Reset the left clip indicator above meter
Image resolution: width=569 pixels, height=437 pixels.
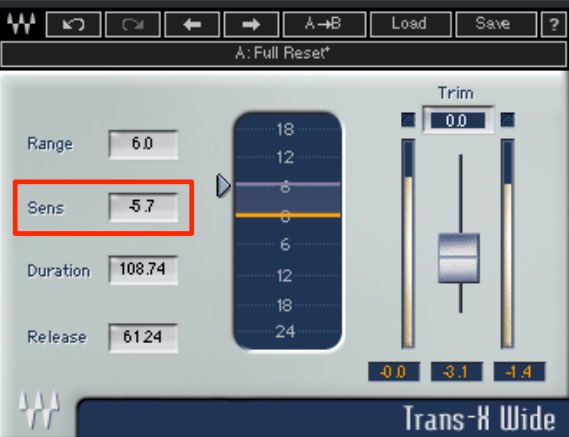408,120
